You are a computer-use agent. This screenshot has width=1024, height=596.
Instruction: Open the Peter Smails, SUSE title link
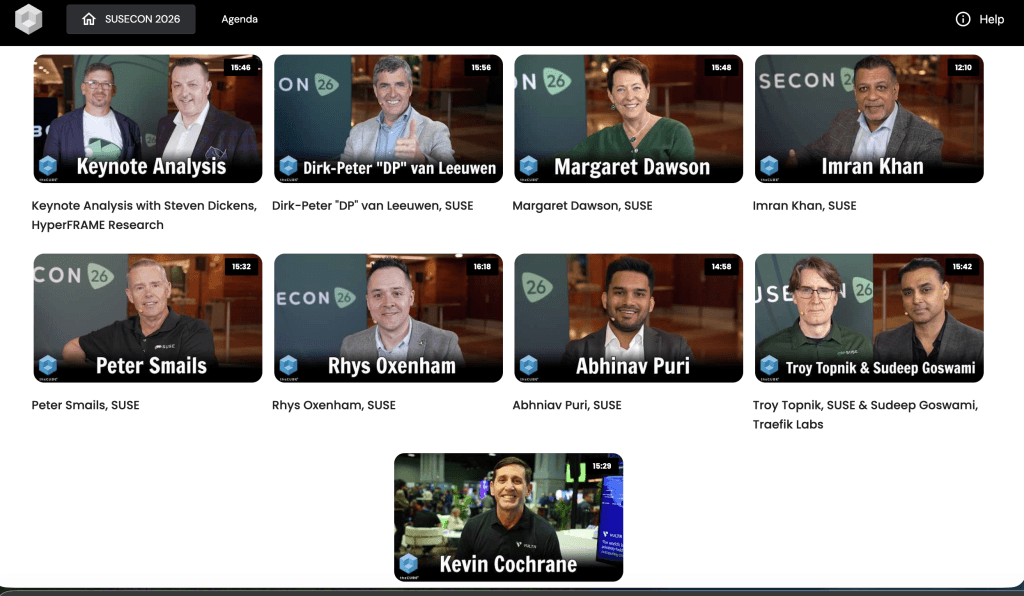click(86, 405)
